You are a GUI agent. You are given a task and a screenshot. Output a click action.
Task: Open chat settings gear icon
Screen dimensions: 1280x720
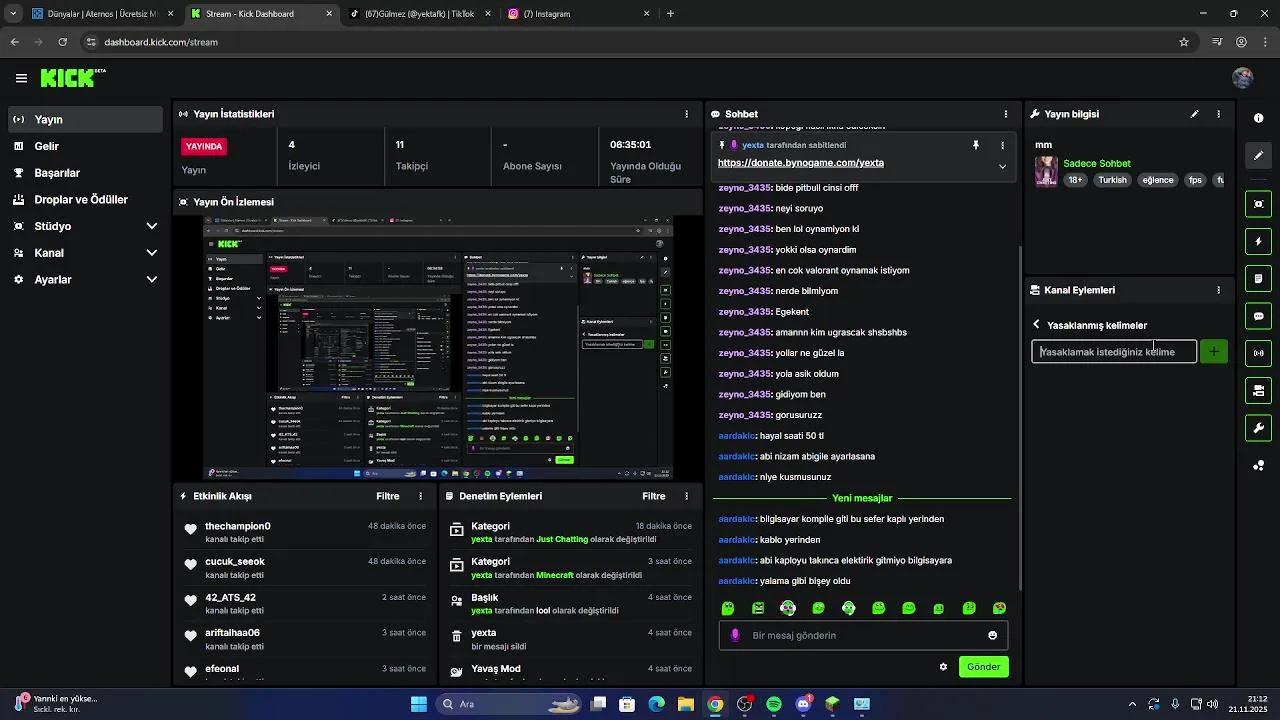pyautogui.click(x=943, y=667)
